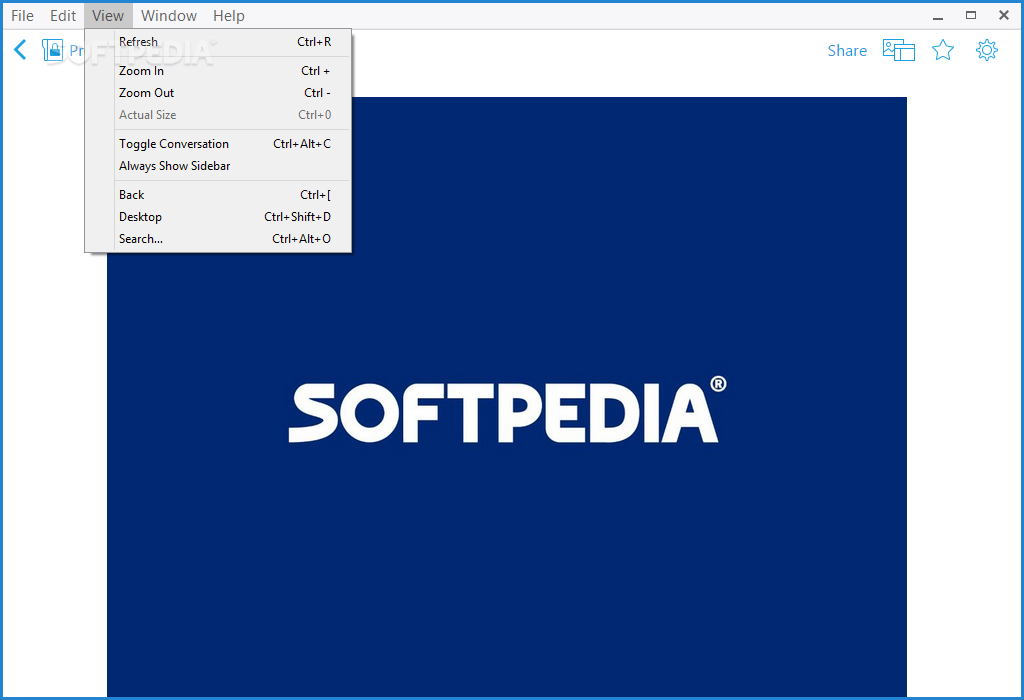Open the Help menu
Viewport: 1024px width, 700px height.
(229, 16)
